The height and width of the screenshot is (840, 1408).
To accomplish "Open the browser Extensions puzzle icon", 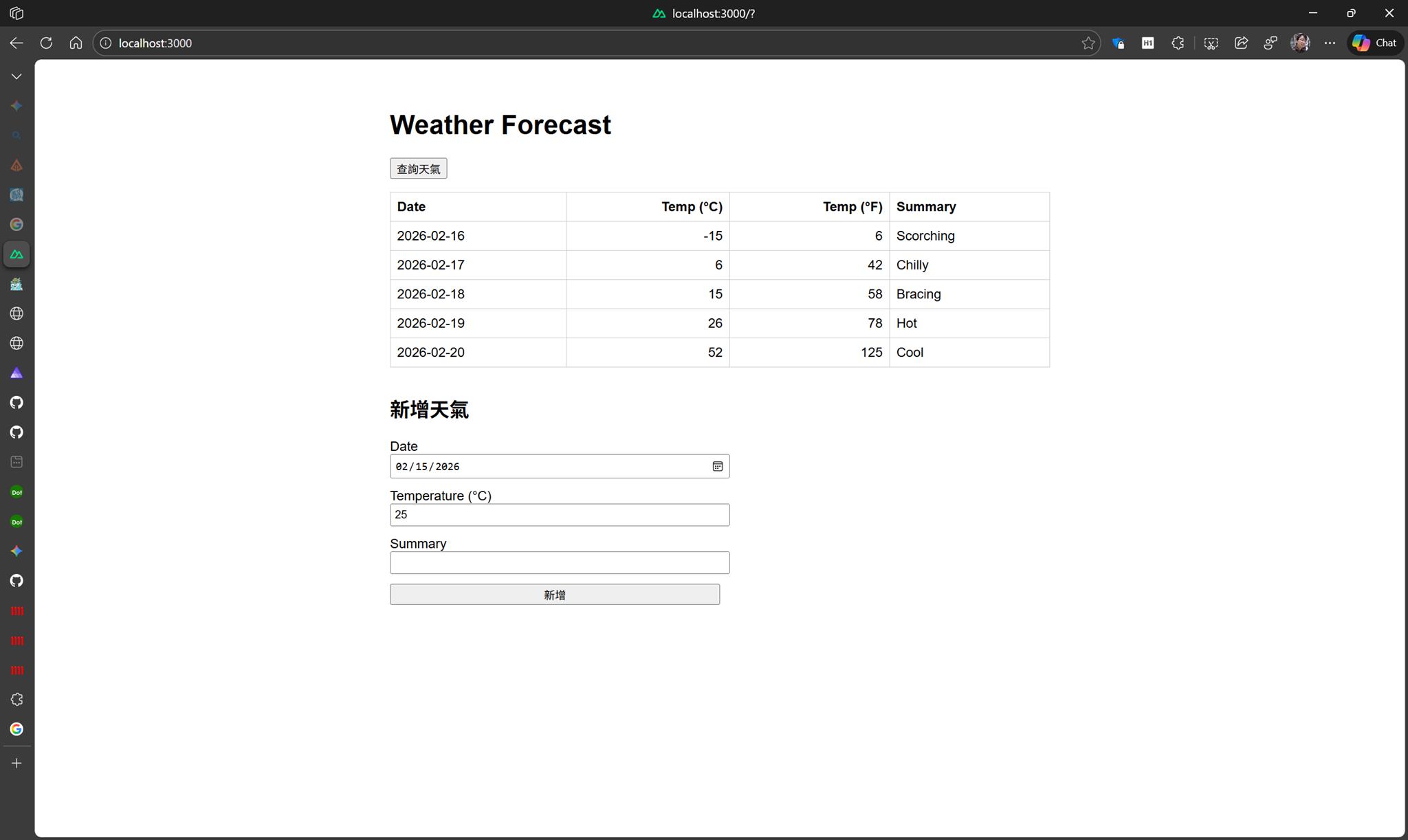I will pyautogui.click(x=1178, y=43).
